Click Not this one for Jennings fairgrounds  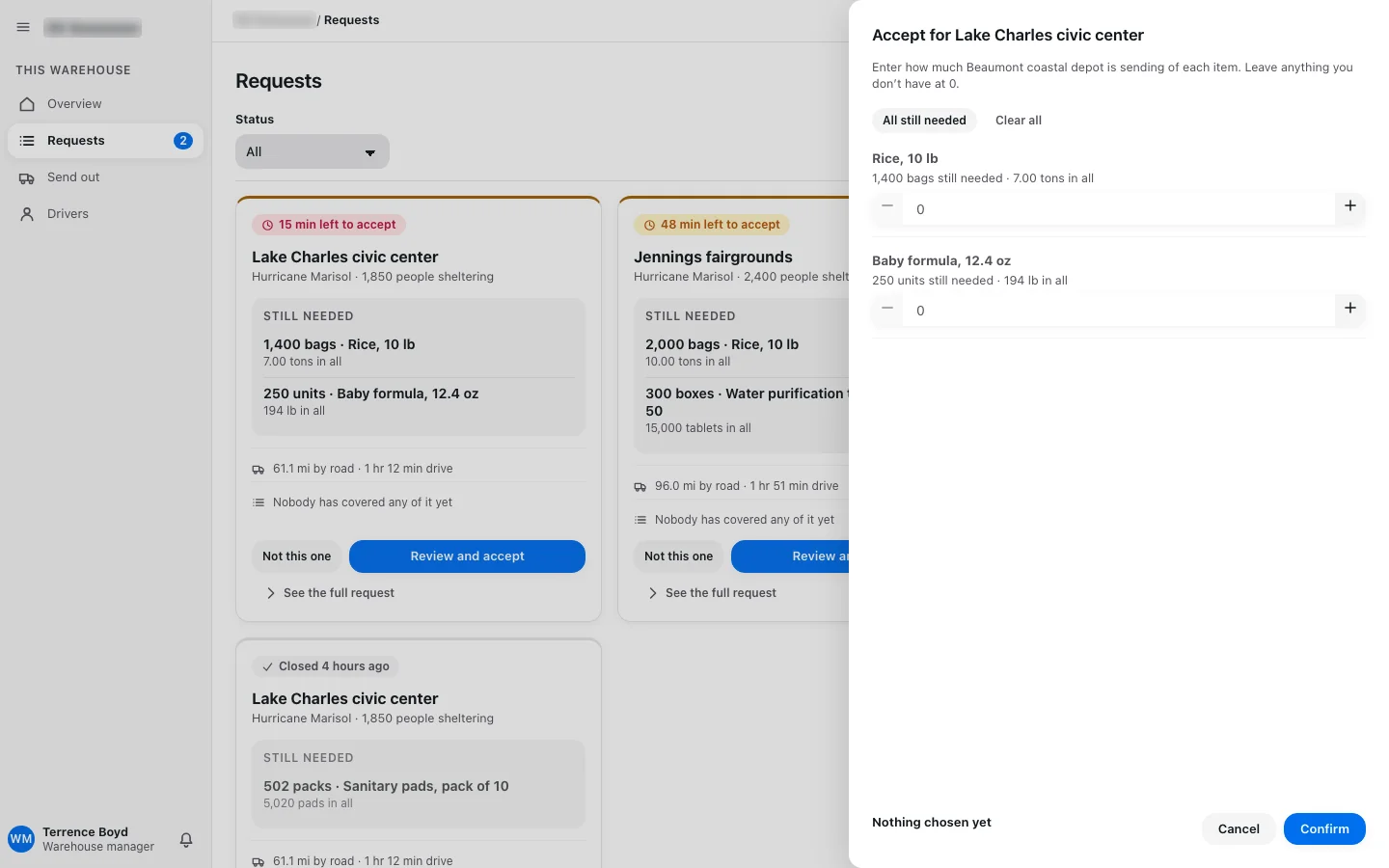point(679,556)
